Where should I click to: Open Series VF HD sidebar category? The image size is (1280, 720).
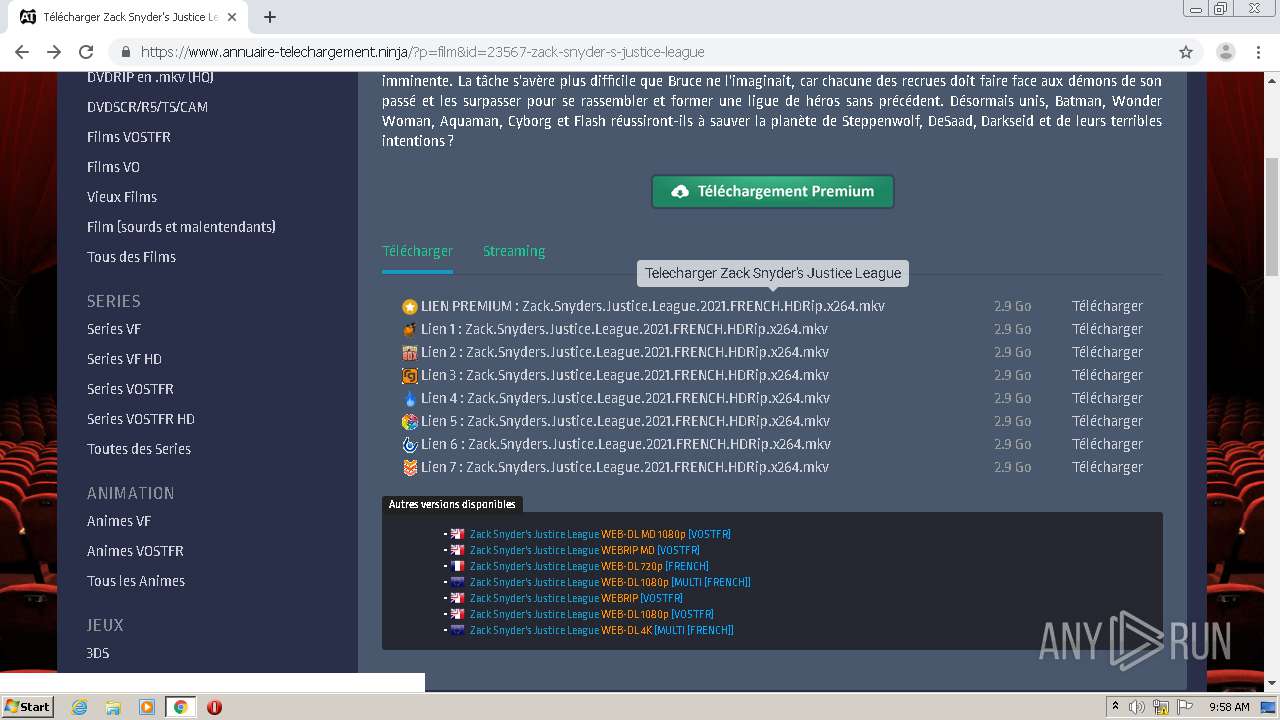[x=124, y=359]
